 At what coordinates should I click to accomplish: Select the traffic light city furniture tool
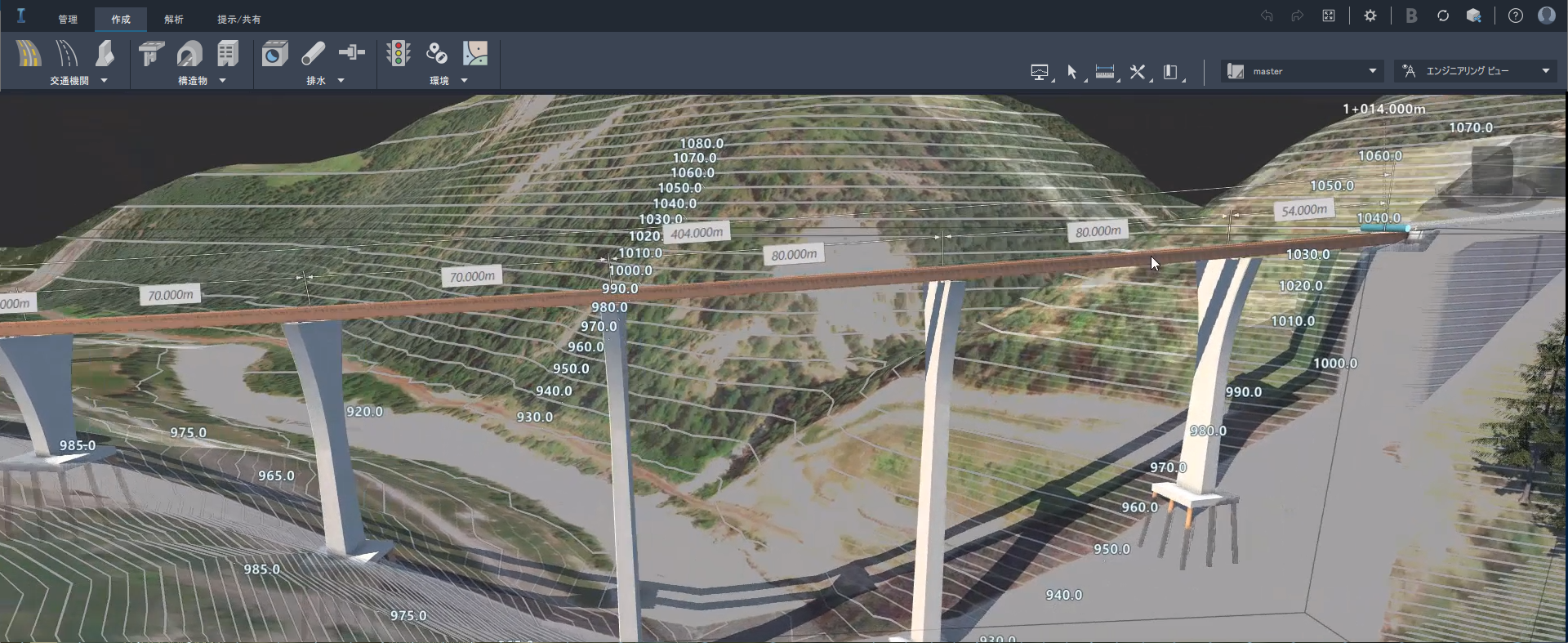point(399,54)
